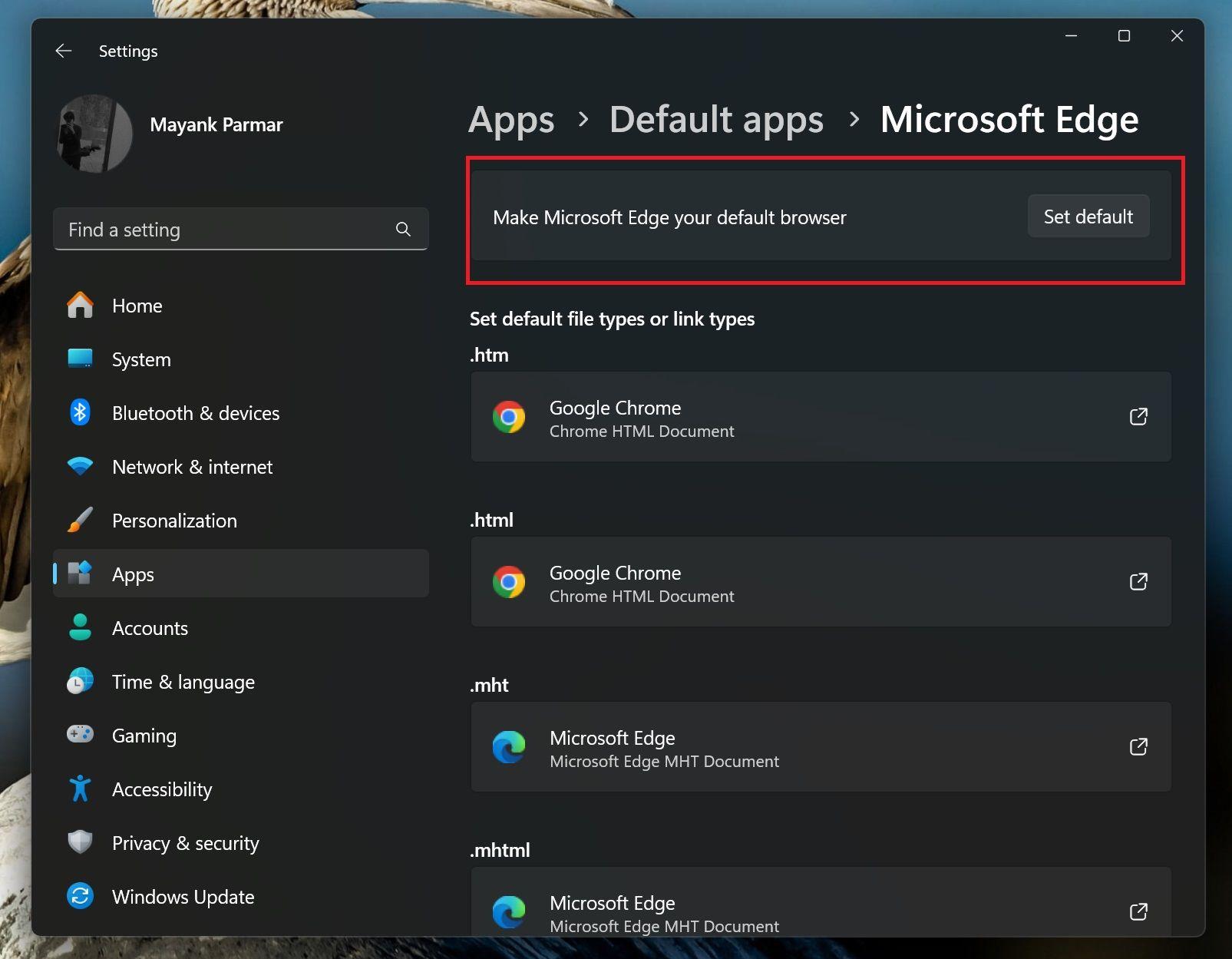
Task: Open Network & internet settings
Action: click(x=192, y=467)
